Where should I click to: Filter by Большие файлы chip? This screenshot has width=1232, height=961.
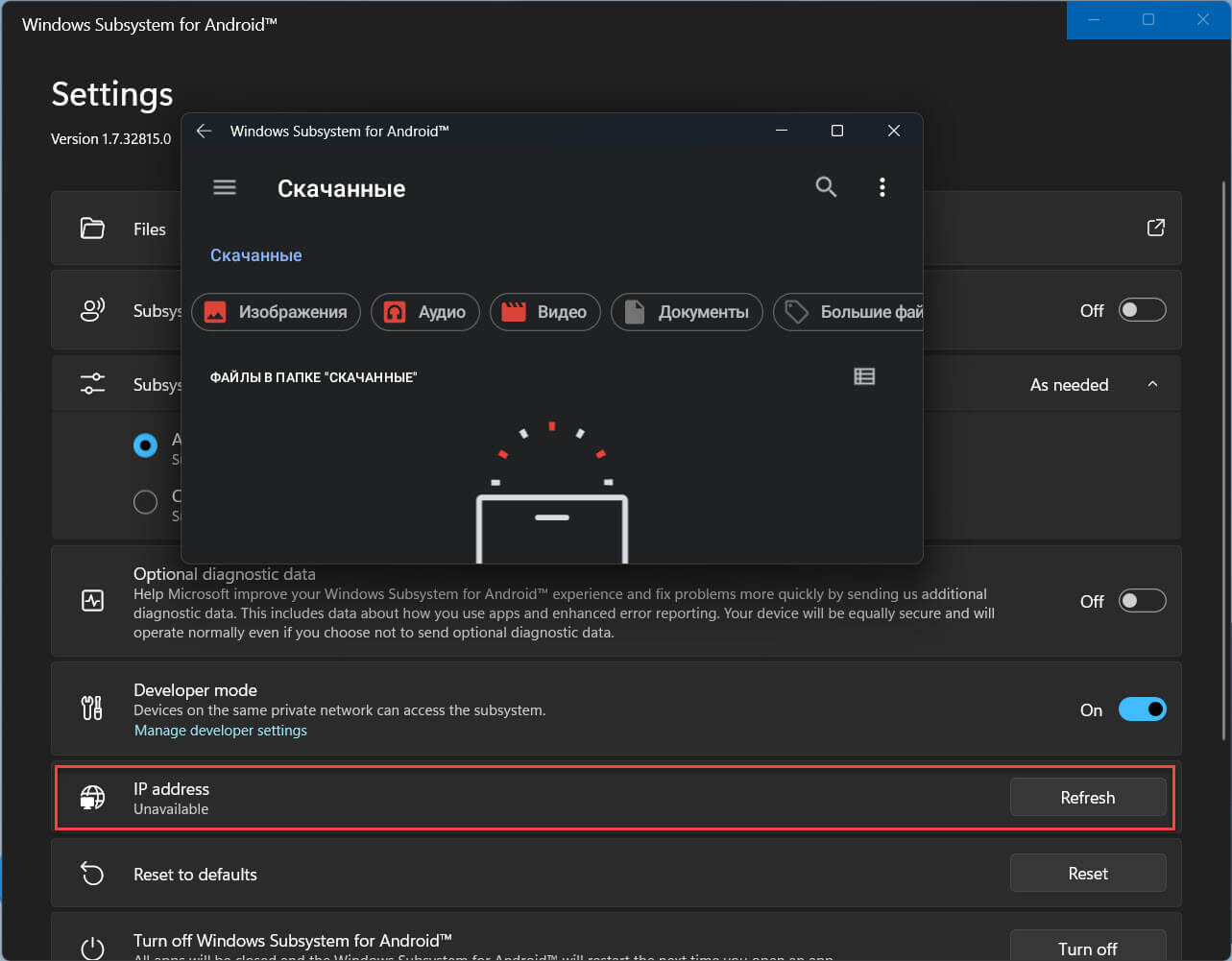(x=849, y=312)
